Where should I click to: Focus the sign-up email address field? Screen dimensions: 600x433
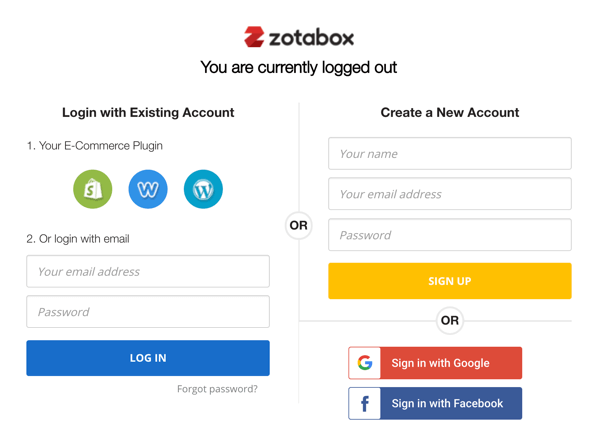click(x=450, y=194)
